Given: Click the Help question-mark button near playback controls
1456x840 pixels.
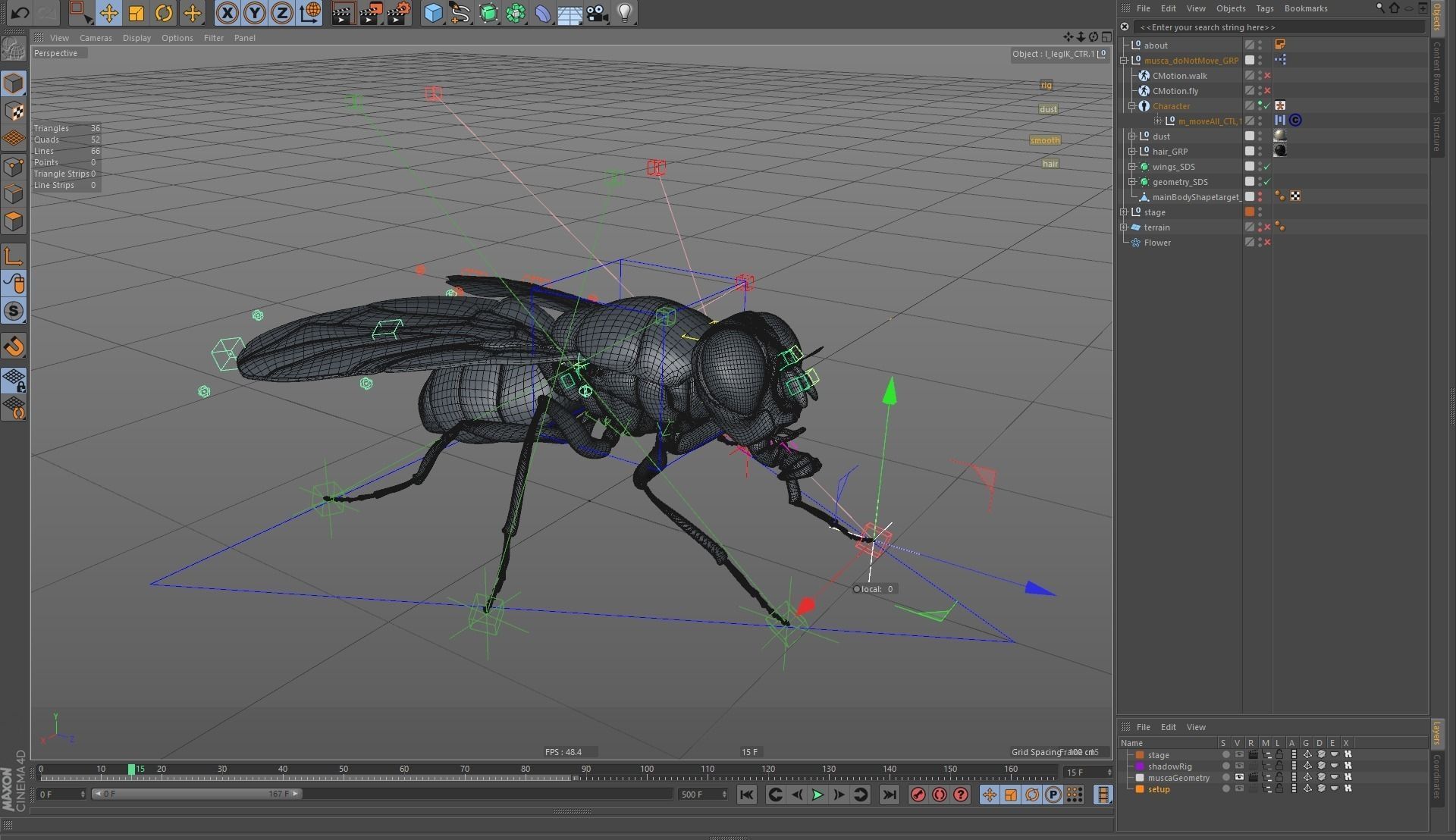Looking at the screenshot, I should (x=961, y=795).
